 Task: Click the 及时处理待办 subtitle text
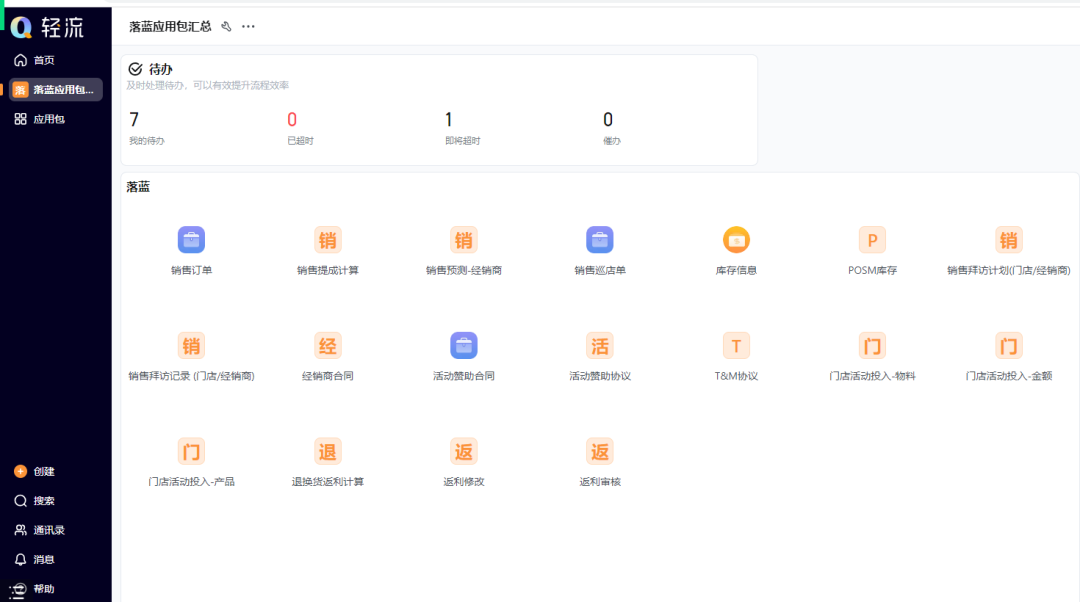click(207, 85)
